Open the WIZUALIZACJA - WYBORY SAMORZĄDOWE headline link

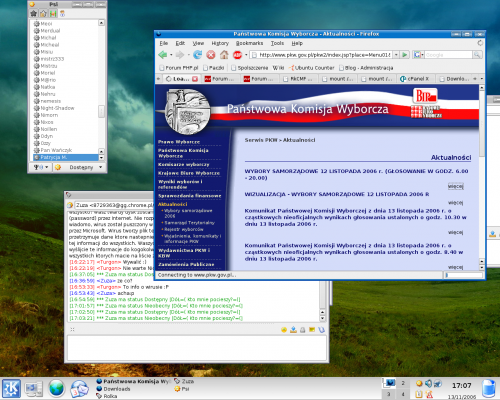point(337,194)
